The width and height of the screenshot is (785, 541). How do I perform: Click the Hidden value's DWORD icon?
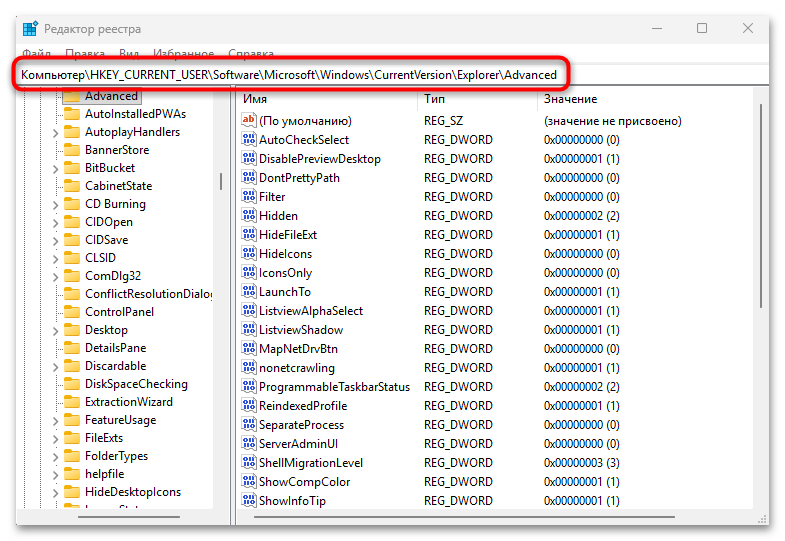[x=249, y=215]
